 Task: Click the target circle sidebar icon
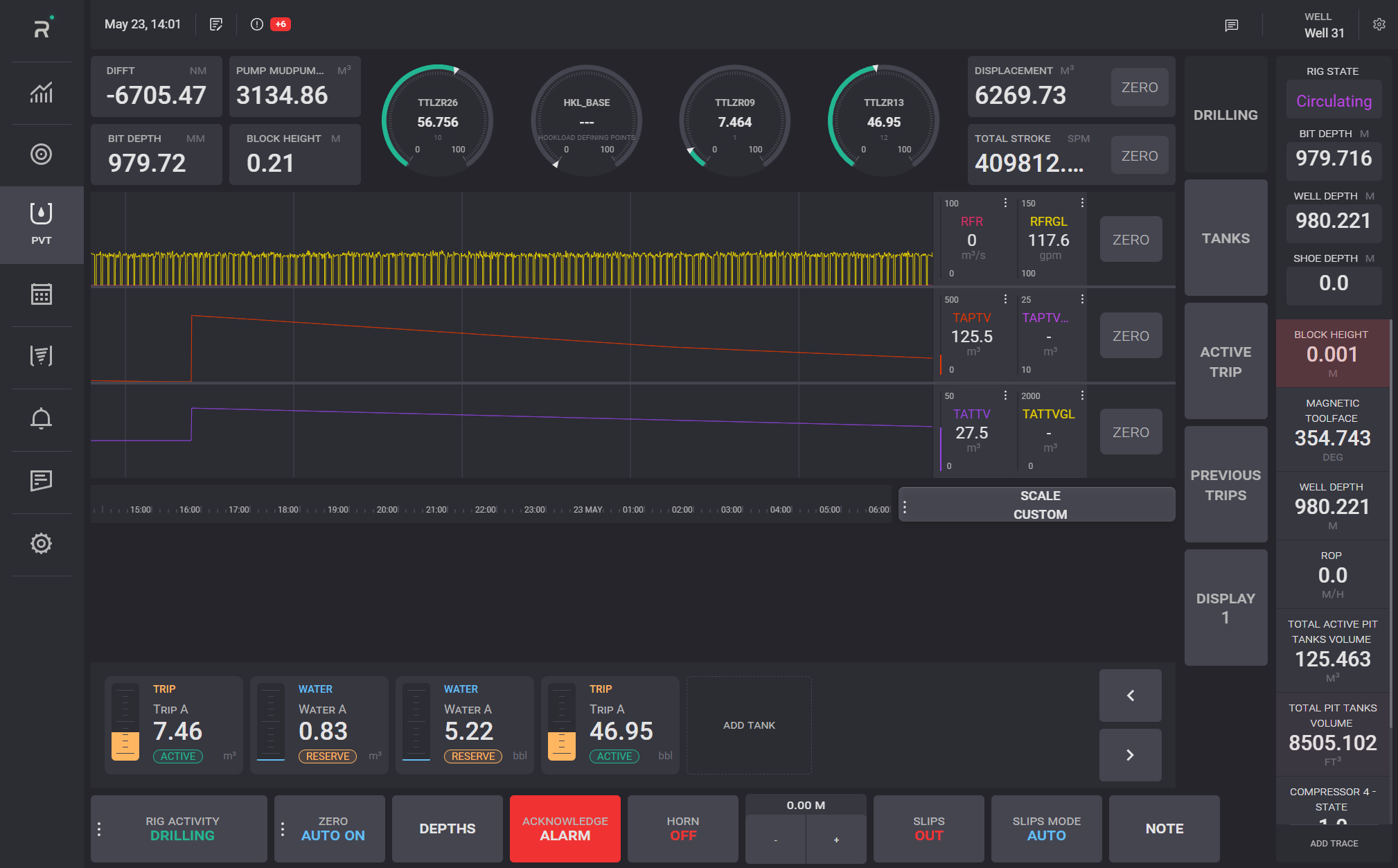click(x=41, y=154)
